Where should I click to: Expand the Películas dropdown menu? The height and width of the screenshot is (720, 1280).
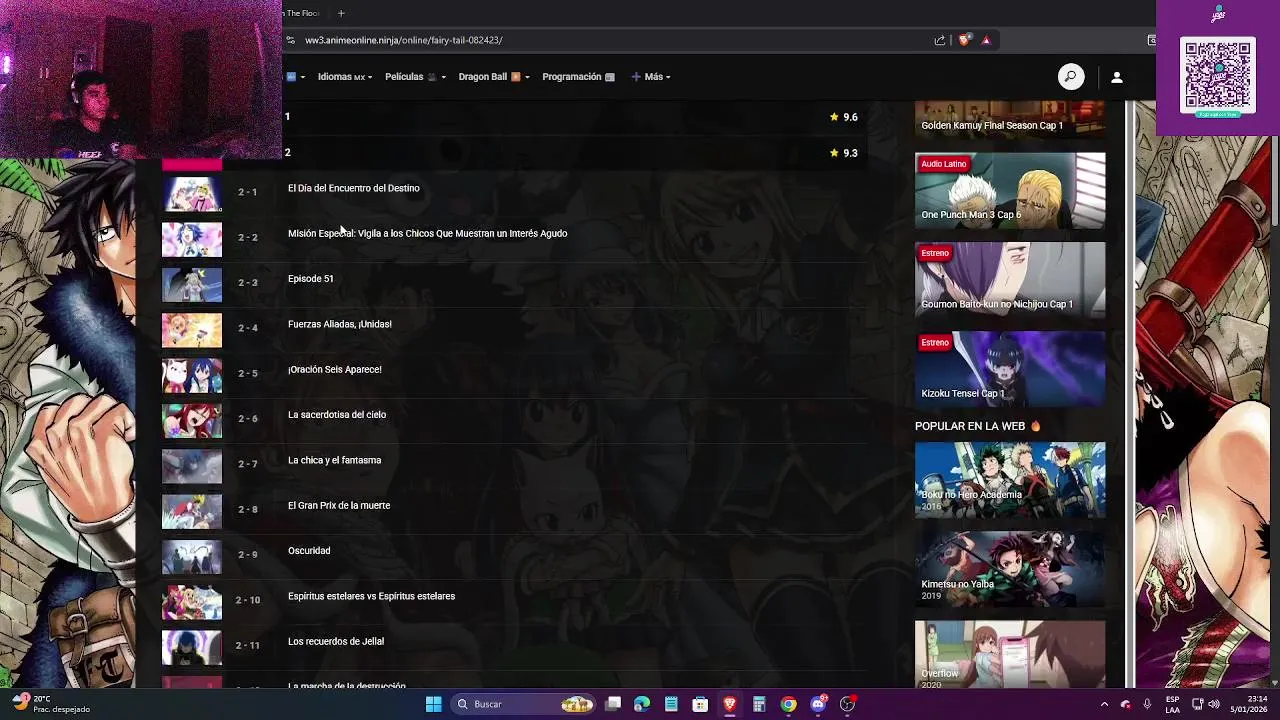tap(415, 77)
